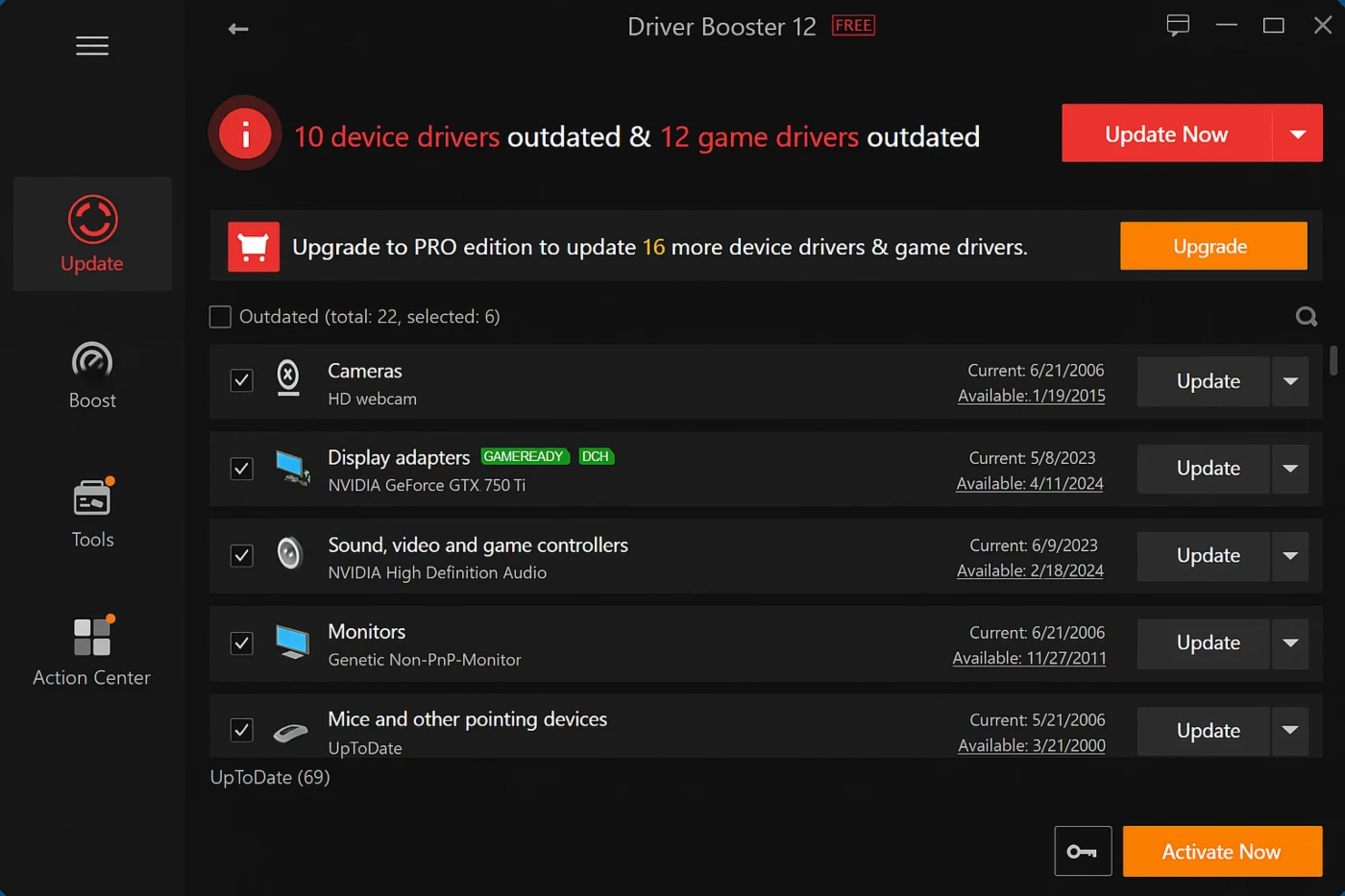Screen dimensions: 1345x896
Task: Expand Sound controllers Update dropdown arrow
Action: pyautogui.click(x=1290, y=556)
